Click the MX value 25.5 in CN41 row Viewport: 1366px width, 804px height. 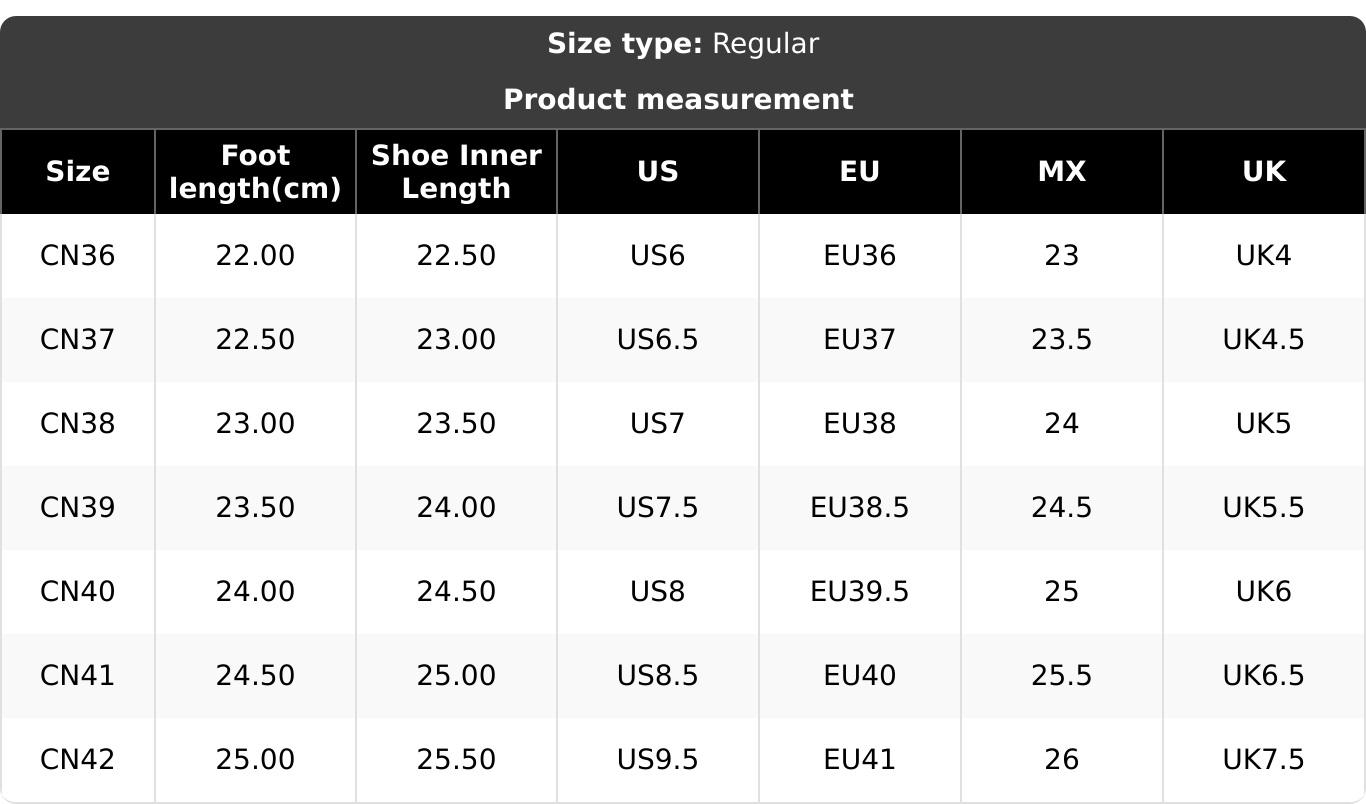[x=1061, y=676]
